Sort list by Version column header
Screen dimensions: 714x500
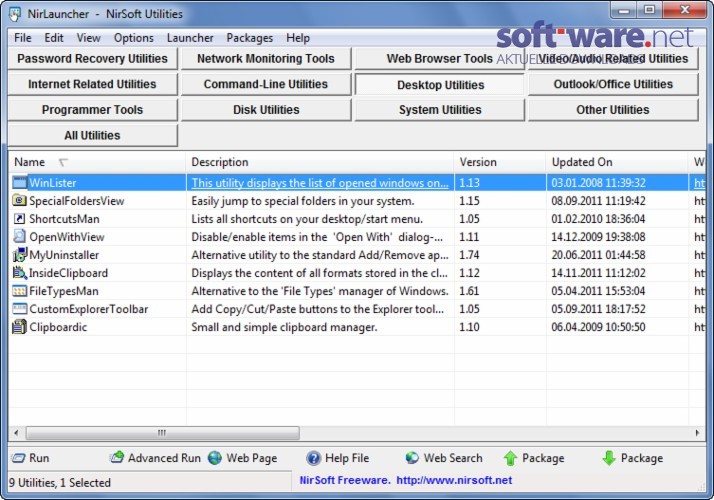(x=500, y=162)
